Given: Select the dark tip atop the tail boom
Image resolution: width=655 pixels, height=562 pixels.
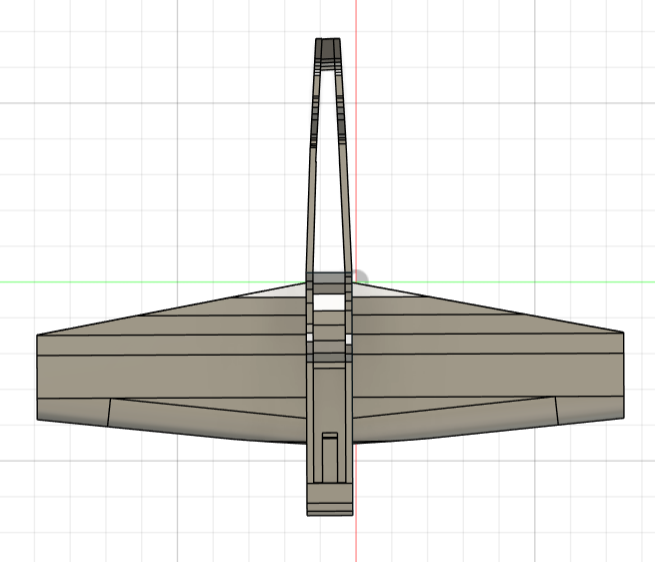Looking at the screenshot, I should [328, 47].
